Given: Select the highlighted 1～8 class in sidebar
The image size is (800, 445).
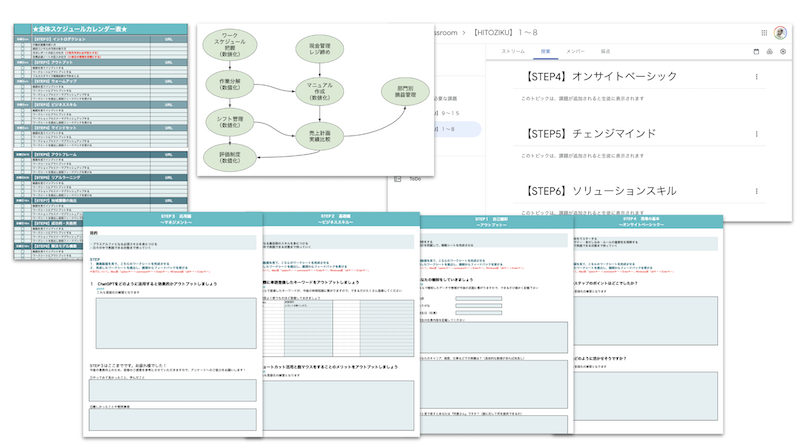Looking at the screenshot, I should pyautogui.click(x=458, y=129).
